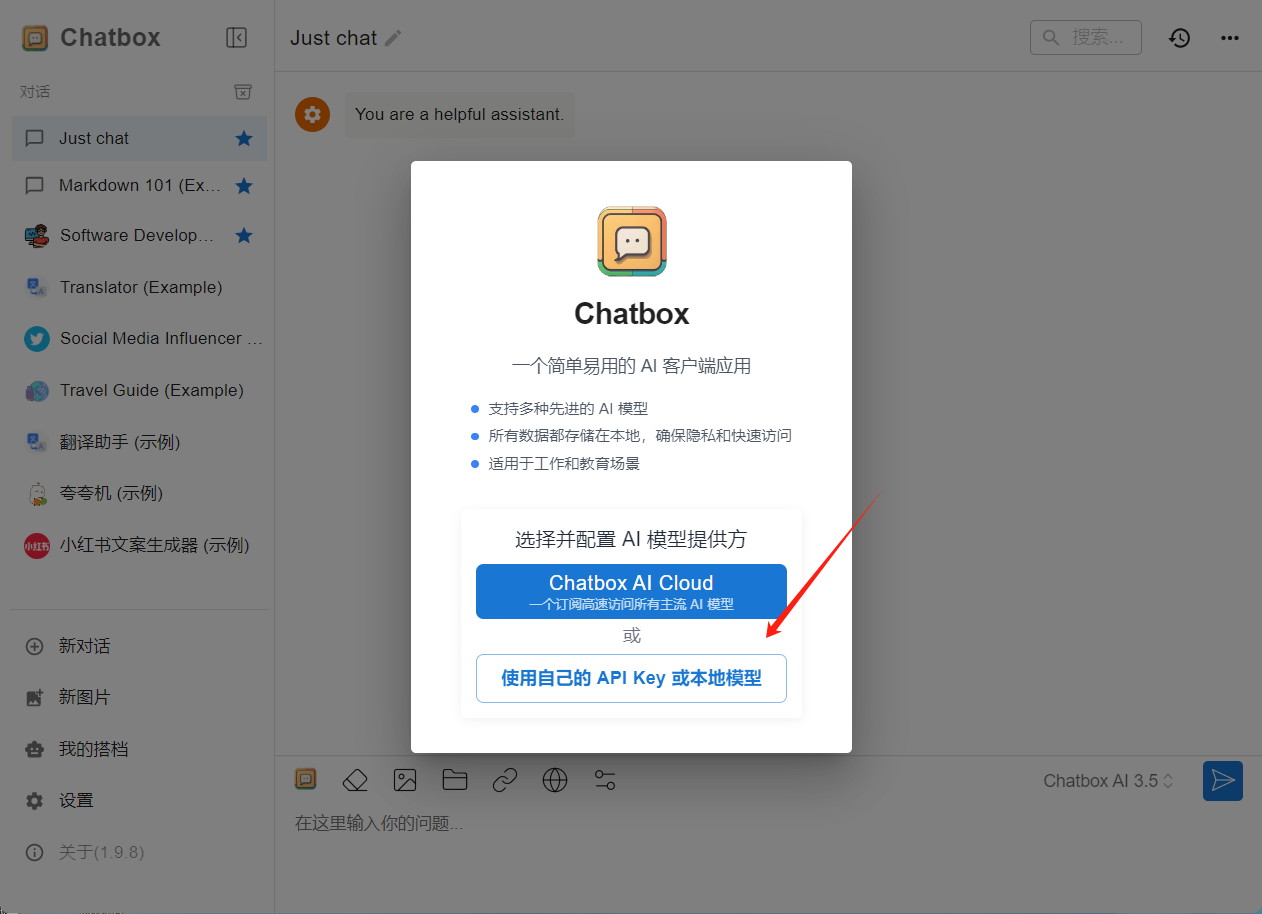Click the Chatbox logo icon in sidebar header
The height and width of the screenshot is (914, 1262).
[x=35, y=38]
